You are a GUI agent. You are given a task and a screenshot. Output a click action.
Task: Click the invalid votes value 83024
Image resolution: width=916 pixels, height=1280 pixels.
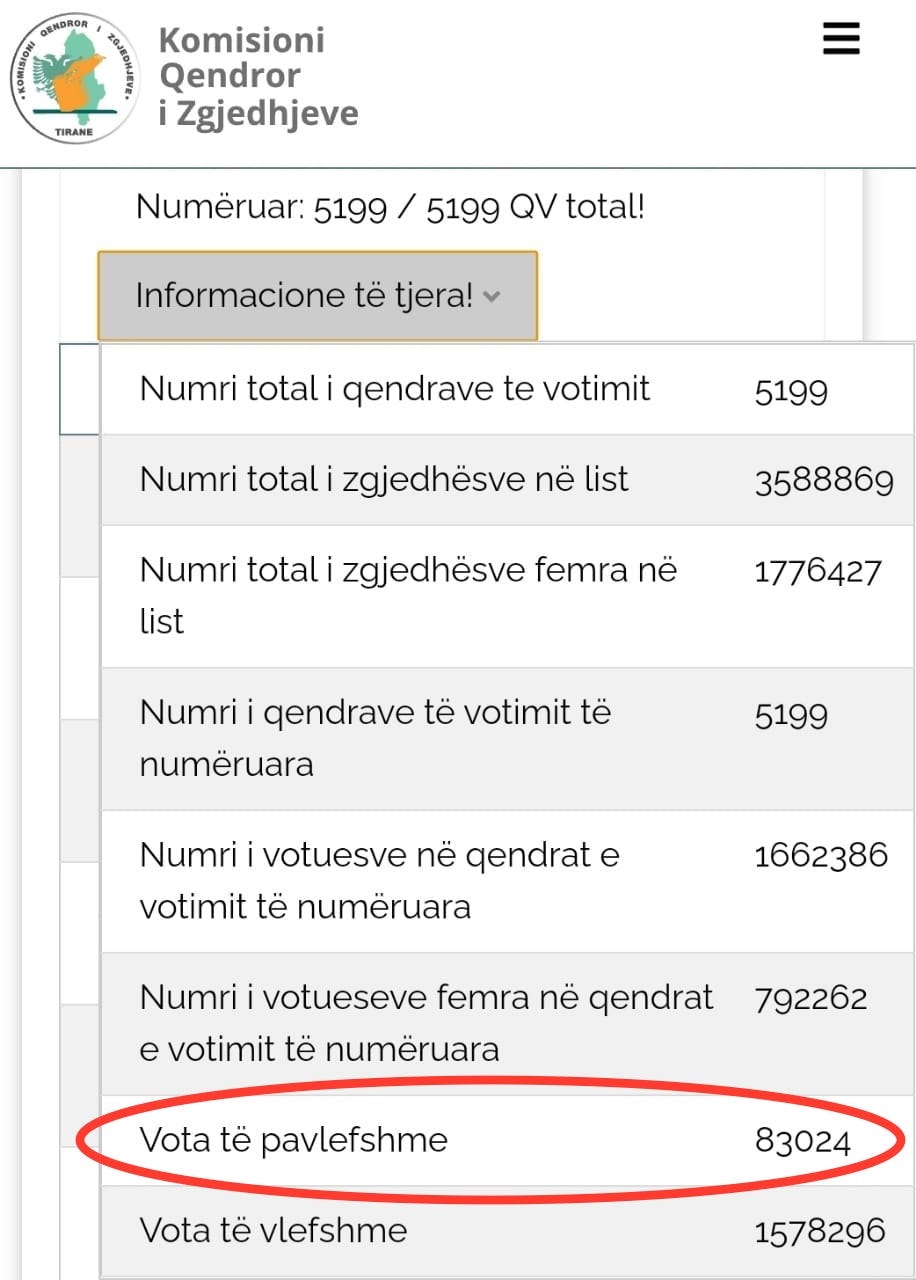[803, 1141]
